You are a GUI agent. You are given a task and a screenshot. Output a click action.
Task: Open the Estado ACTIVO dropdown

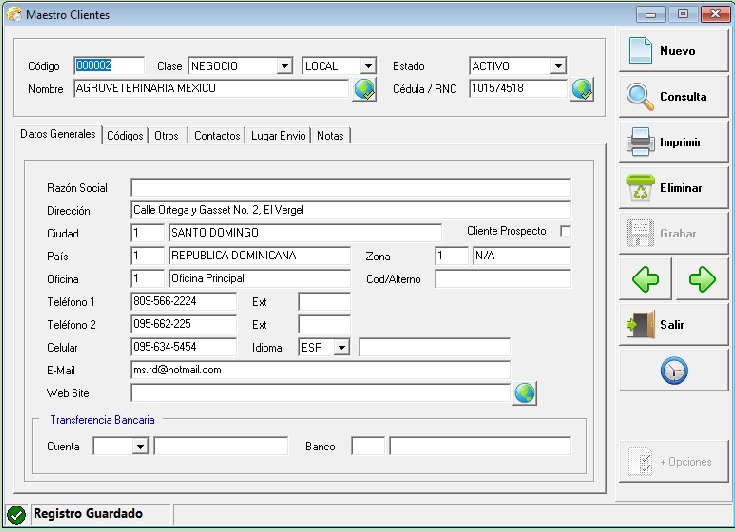558,66
